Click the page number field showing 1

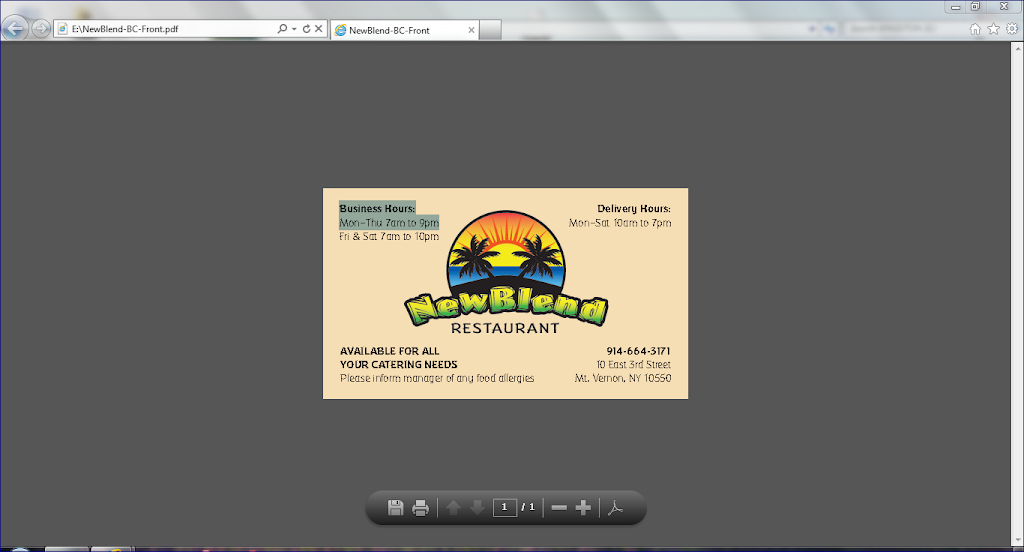[x=505, y=507]
